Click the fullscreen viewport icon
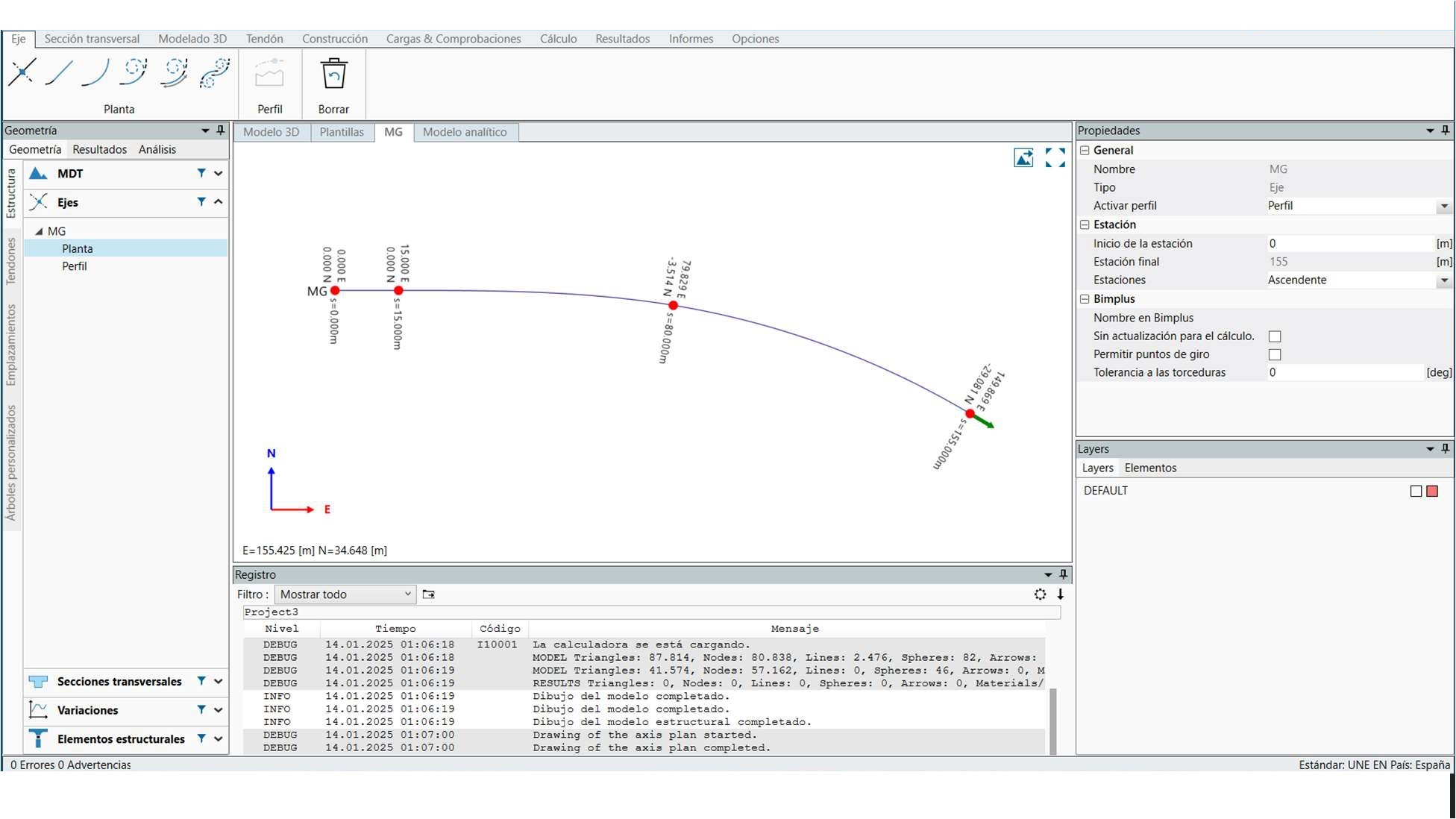Viewport: 1456px width, 819px height. [1055, 157]
